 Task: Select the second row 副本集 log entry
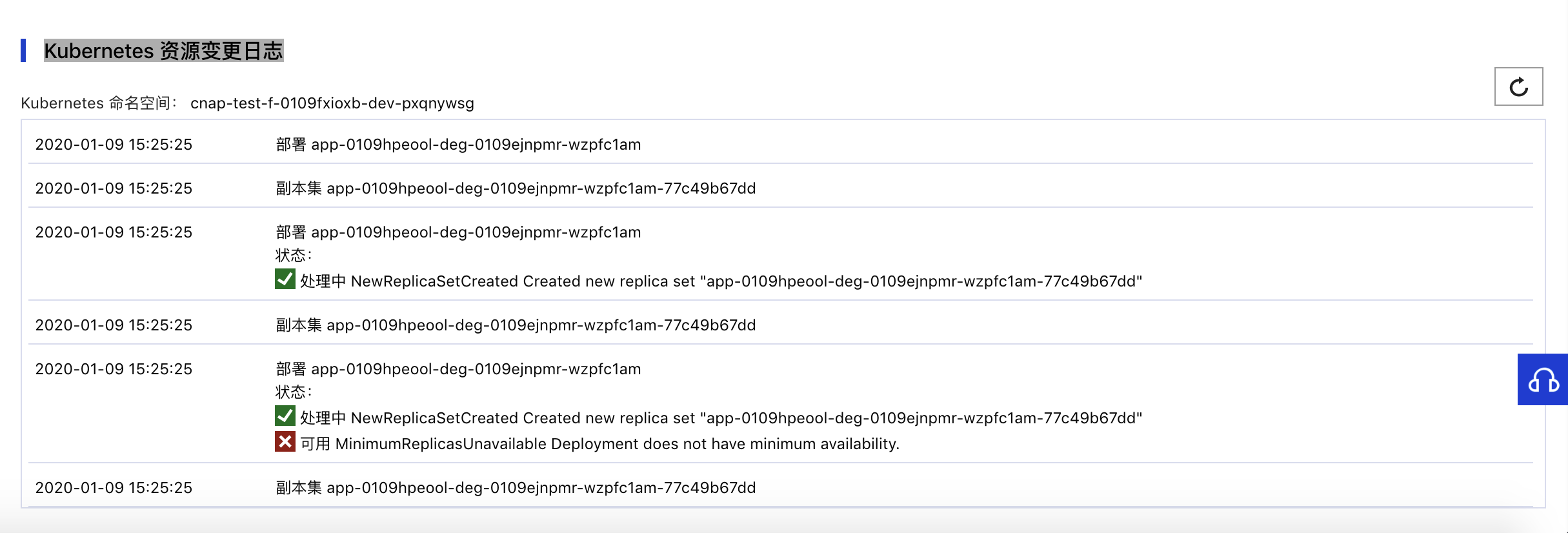pos(781,188)
